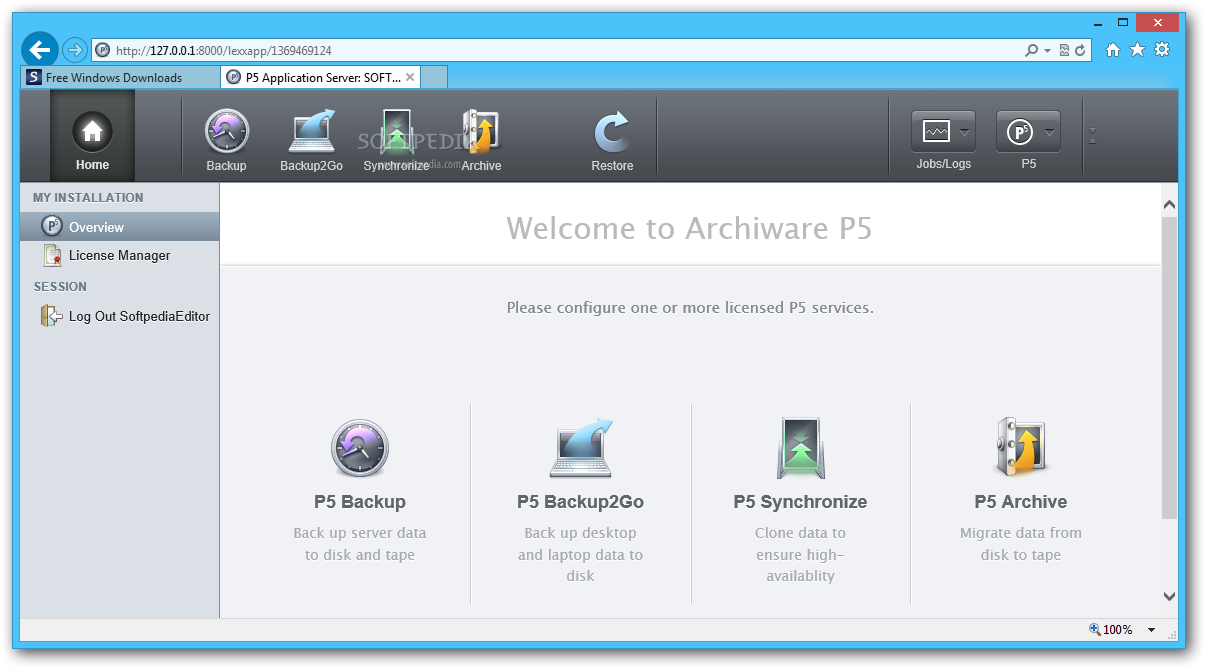Click page scrollbar down arrow
This screenshot has width=1206, height=669.
pos(1169,596)
